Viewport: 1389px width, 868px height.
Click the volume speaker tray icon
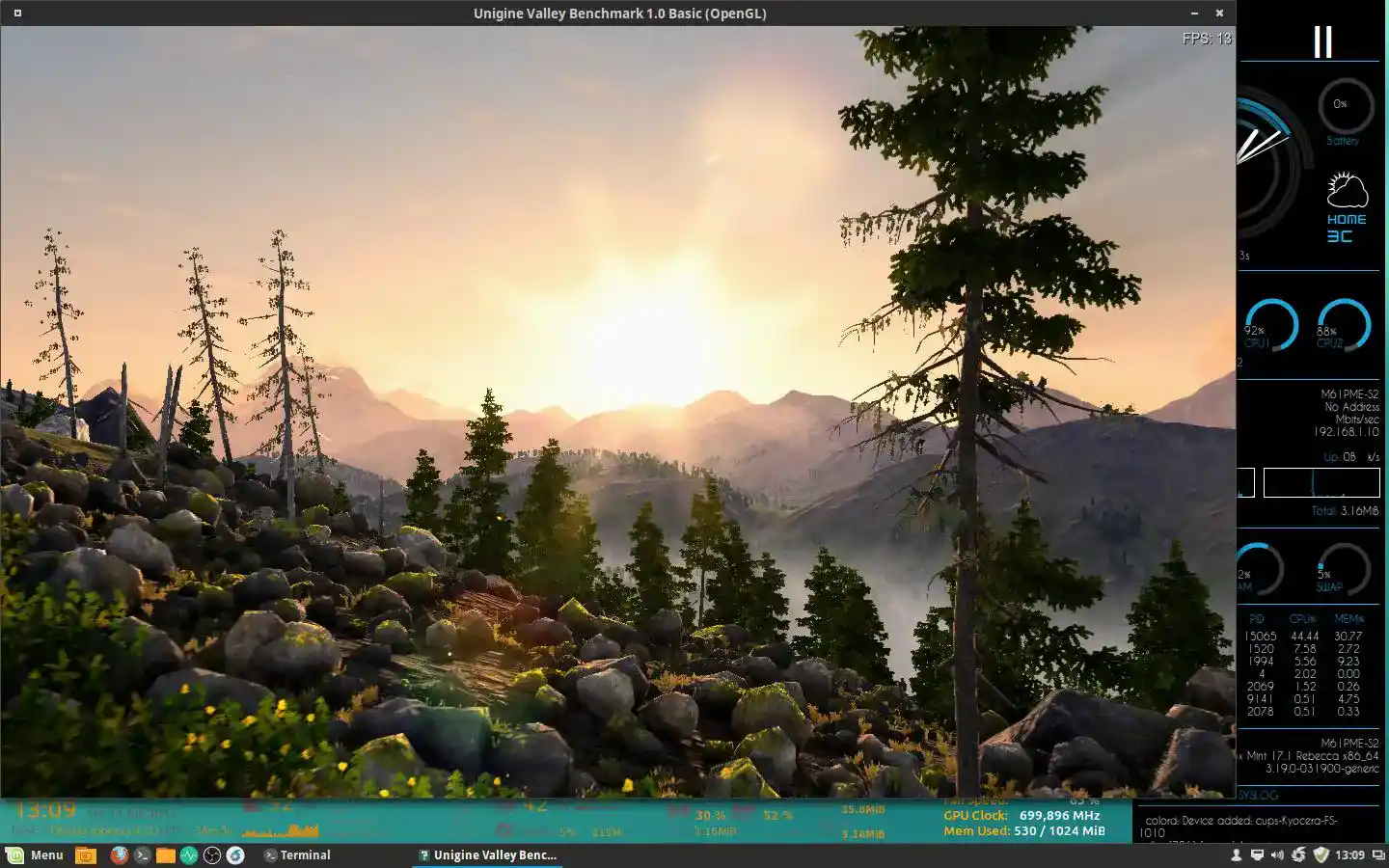1277,854
